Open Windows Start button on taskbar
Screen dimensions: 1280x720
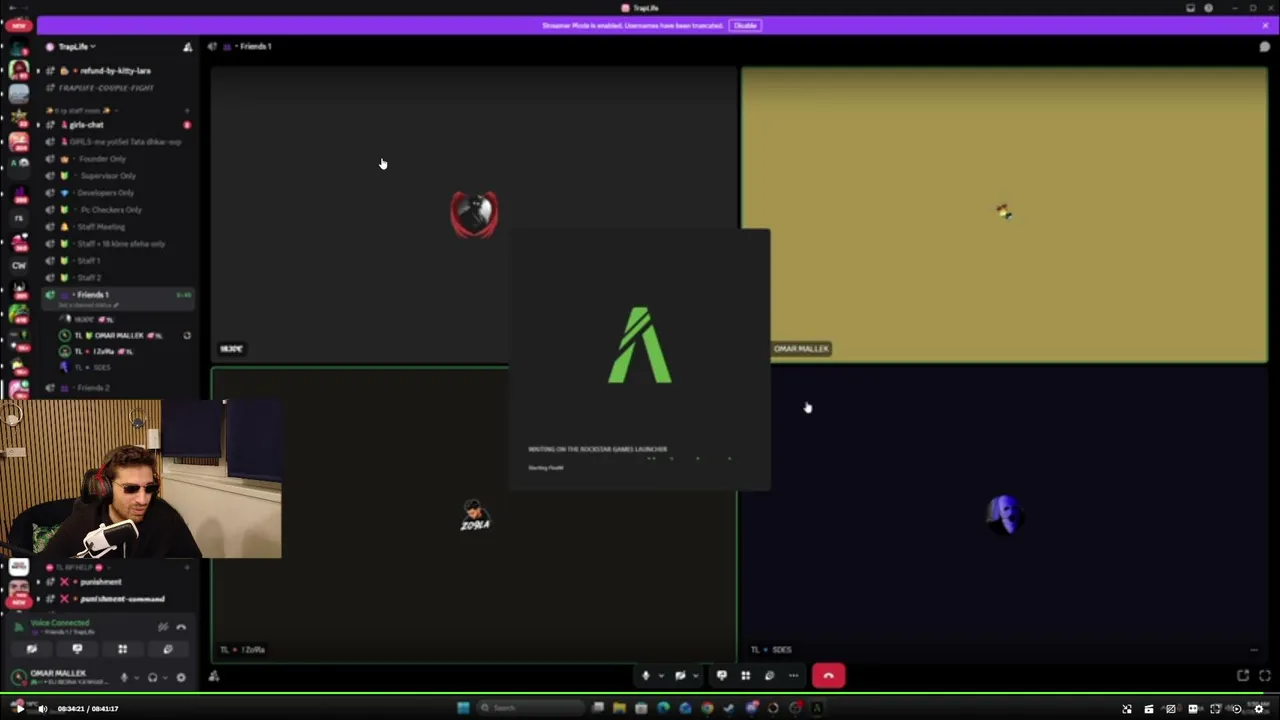click(463, 708)
